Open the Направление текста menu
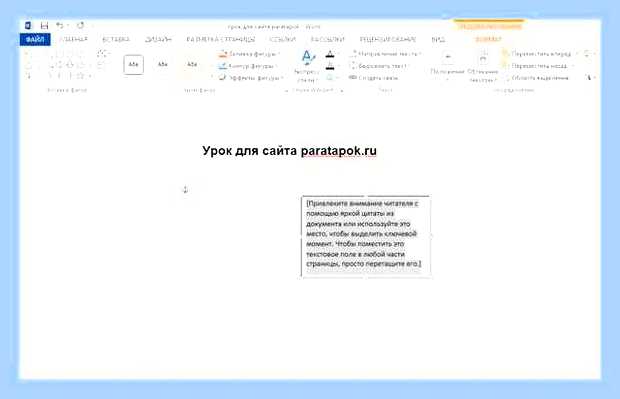The height and width of the screenshot is (399, 620). coord(386,53)
